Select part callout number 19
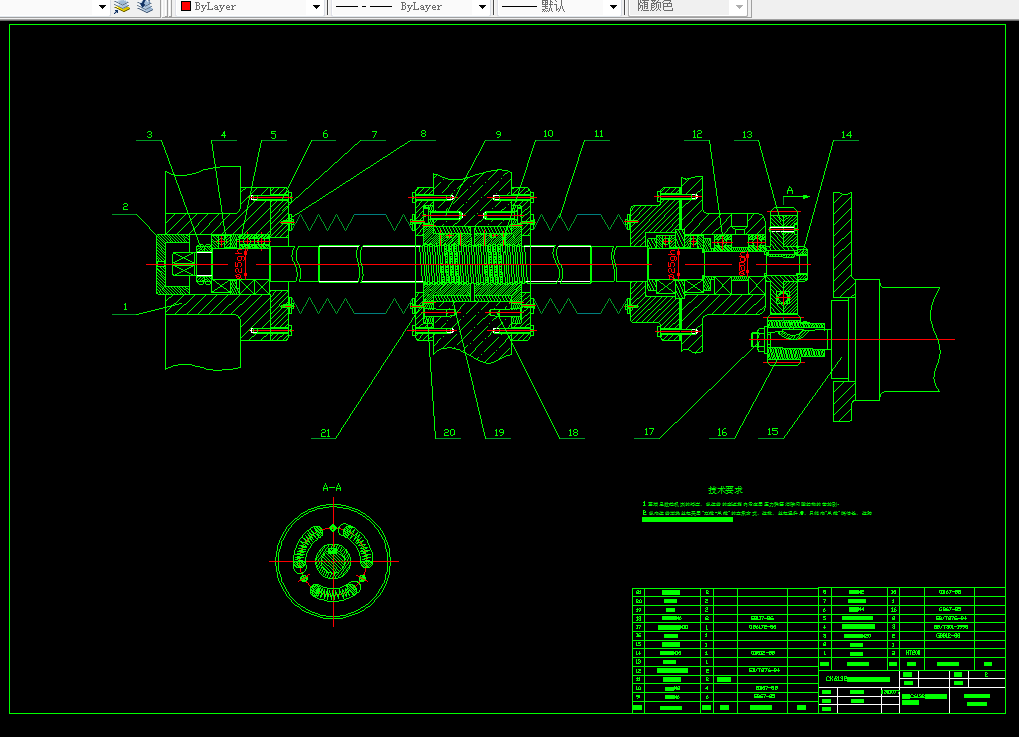 pos(499,432)
